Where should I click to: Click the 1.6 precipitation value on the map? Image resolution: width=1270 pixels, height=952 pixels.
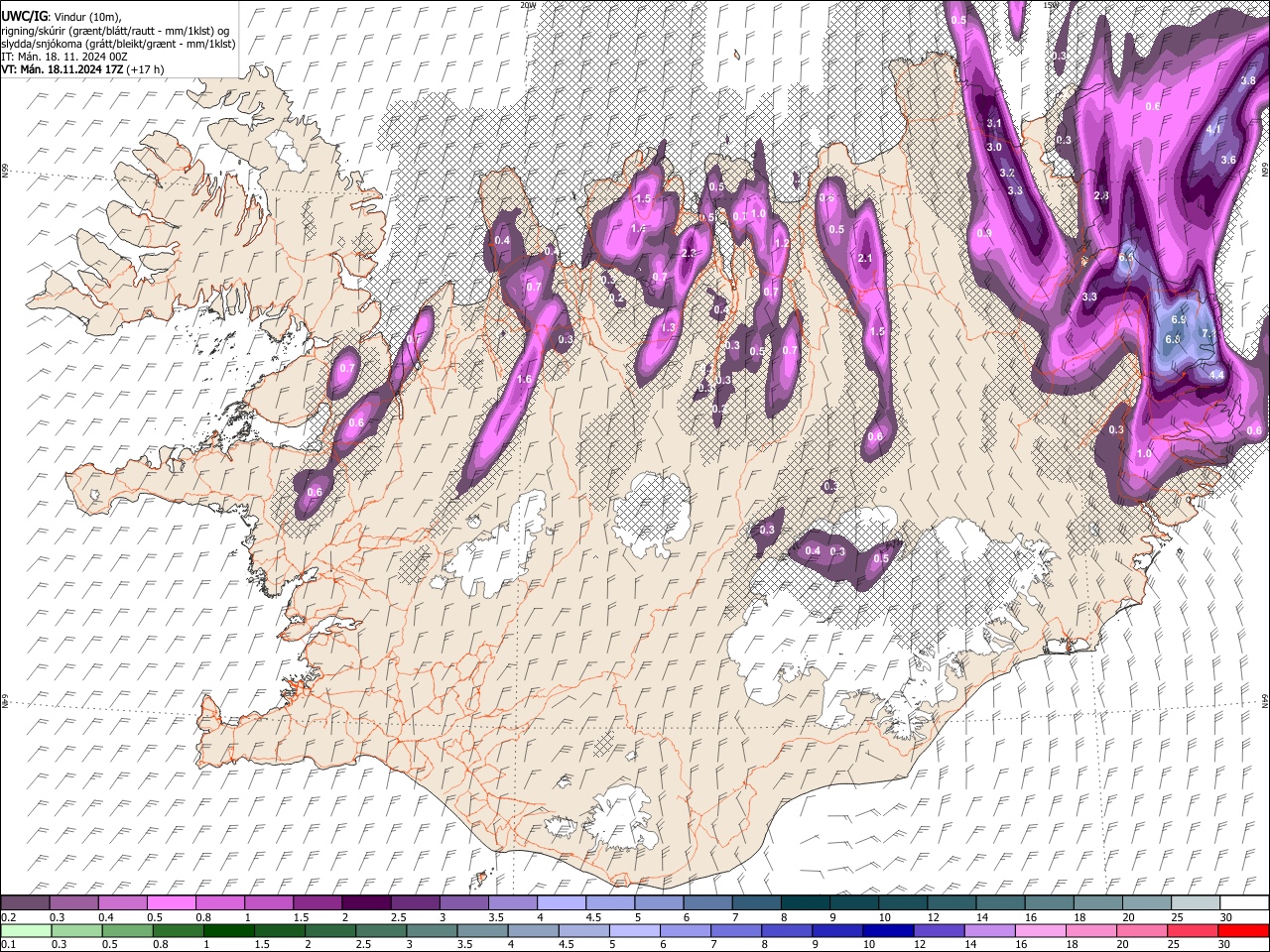(x=525, y=379)
